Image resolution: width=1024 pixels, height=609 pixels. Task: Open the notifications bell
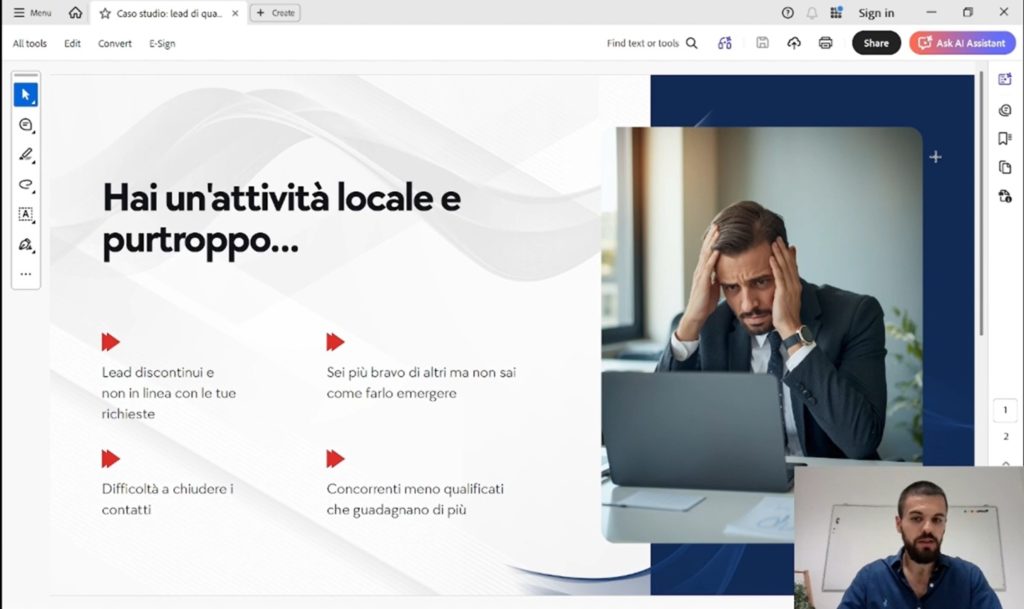coord(812,13)
